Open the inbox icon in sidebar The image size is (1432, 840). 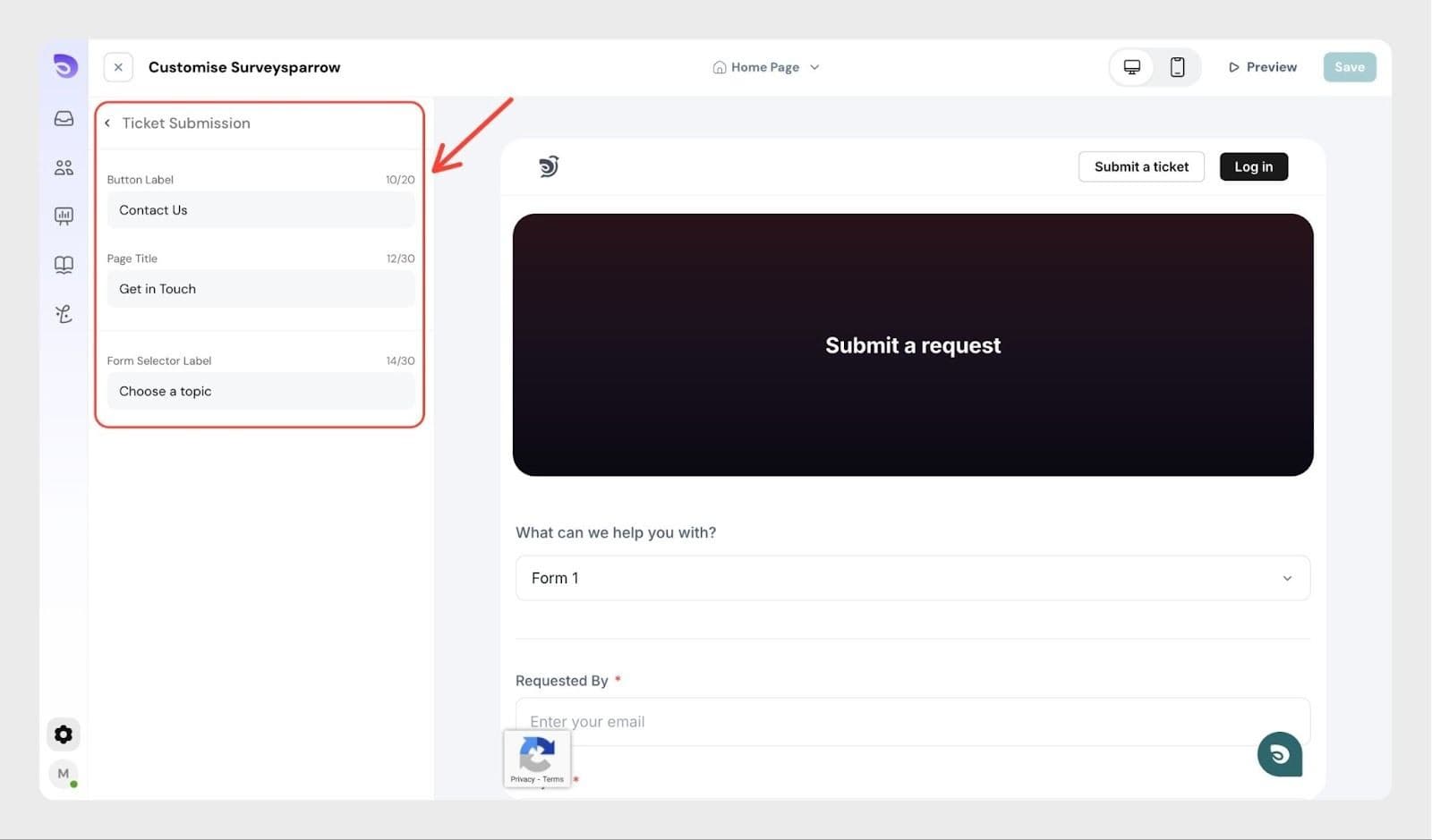click(x=64, y=119)
